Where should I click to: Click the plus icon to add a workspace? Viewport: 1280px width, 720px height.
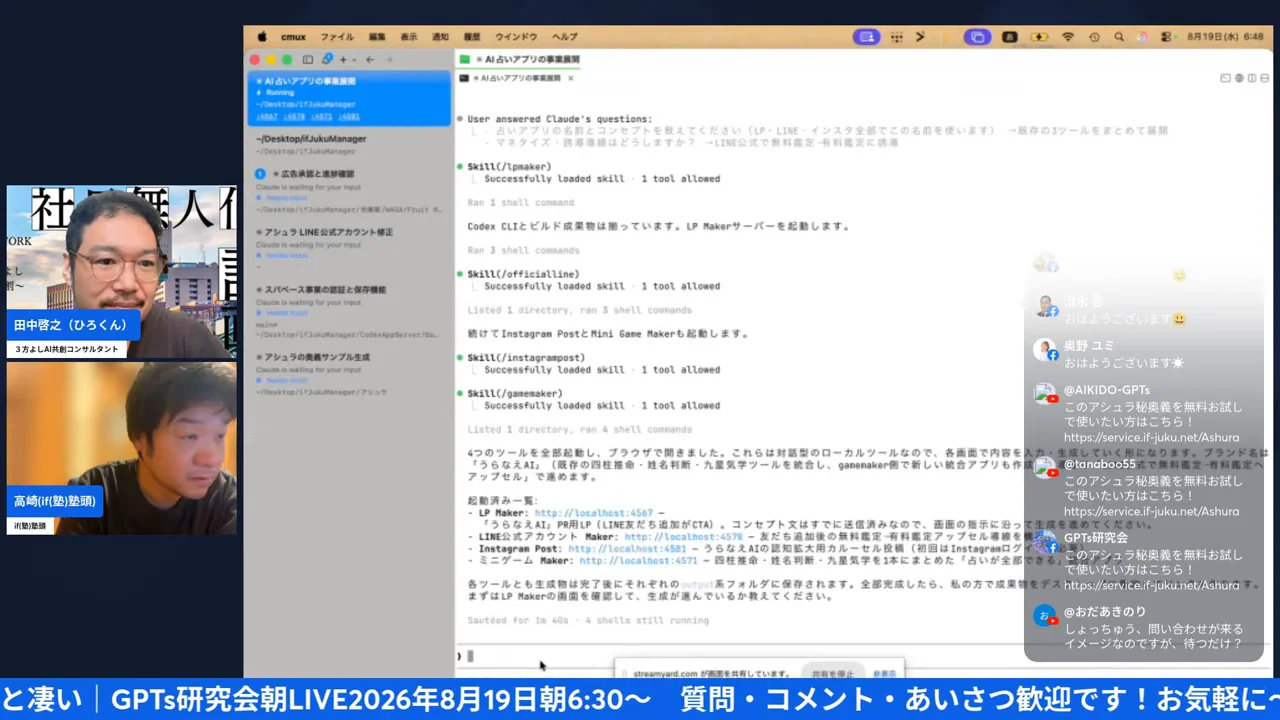tap(342, 60)
